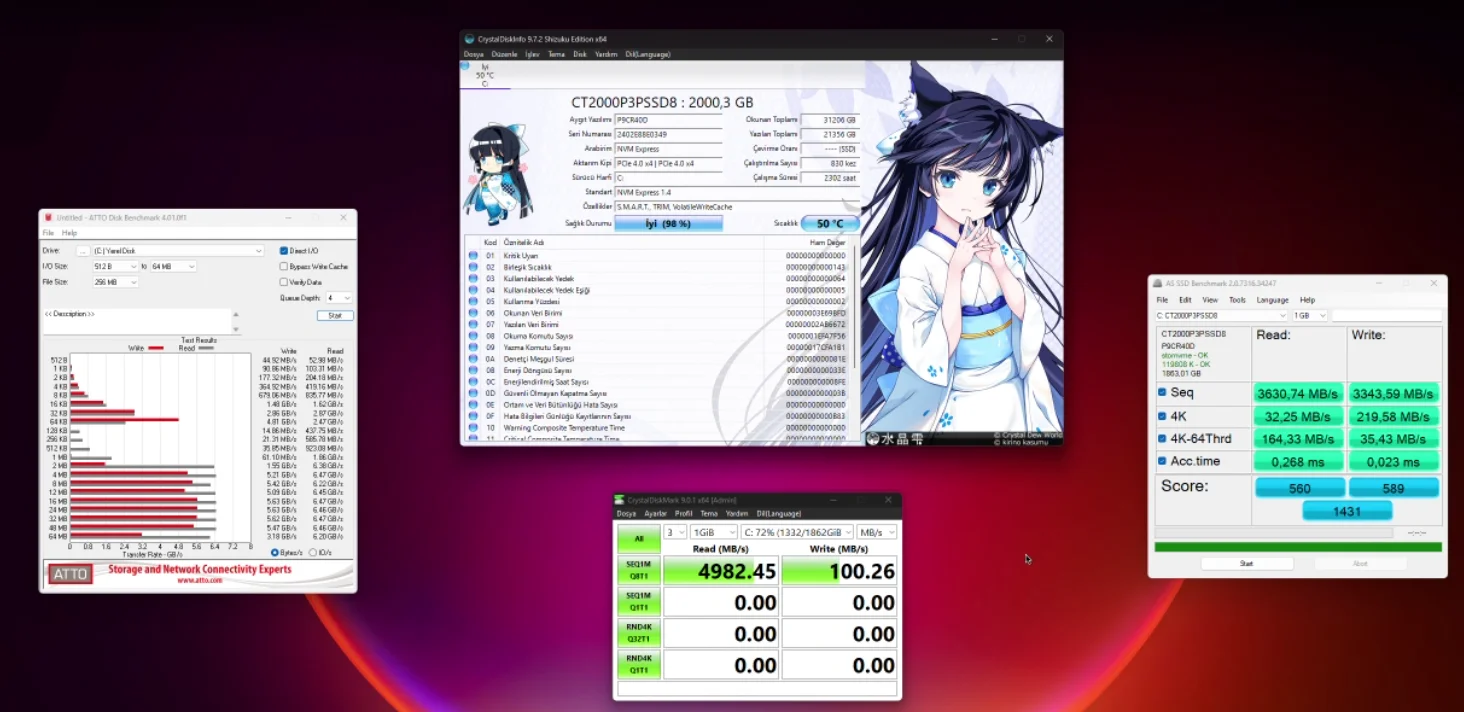The image size is (1464, 712).
Task: Open the Disk menu in CrystalDiskInfo
Action: [x=580, y=54]
